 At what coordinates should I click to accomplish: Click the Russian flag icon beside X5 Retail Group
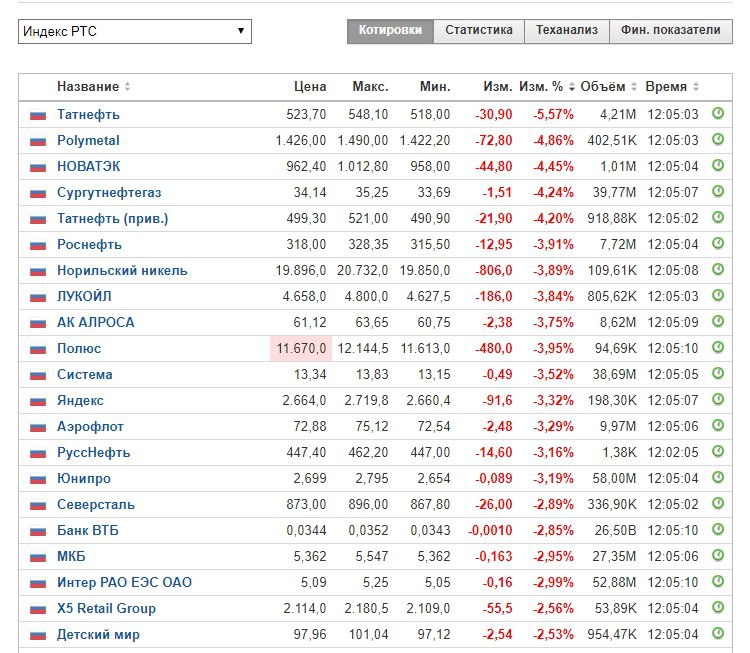tap(38, 609)
